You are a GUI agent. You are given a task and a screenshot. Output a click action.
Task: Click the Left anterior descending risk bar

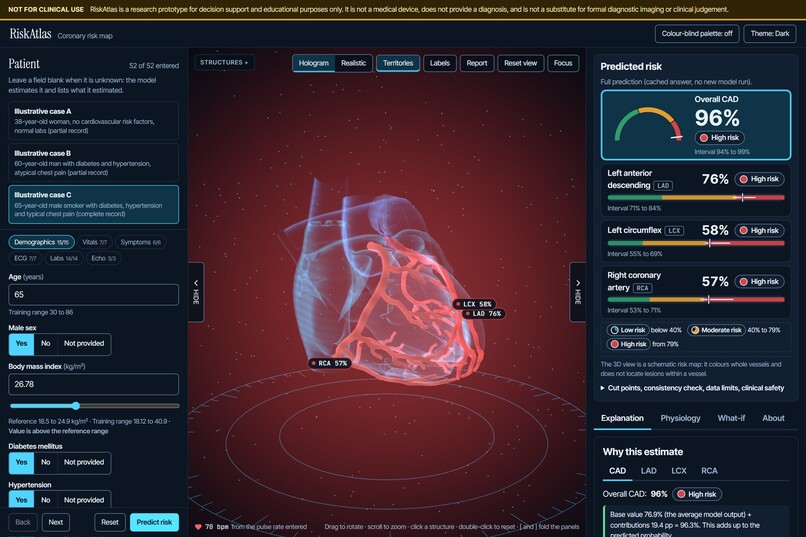[695, 197]
